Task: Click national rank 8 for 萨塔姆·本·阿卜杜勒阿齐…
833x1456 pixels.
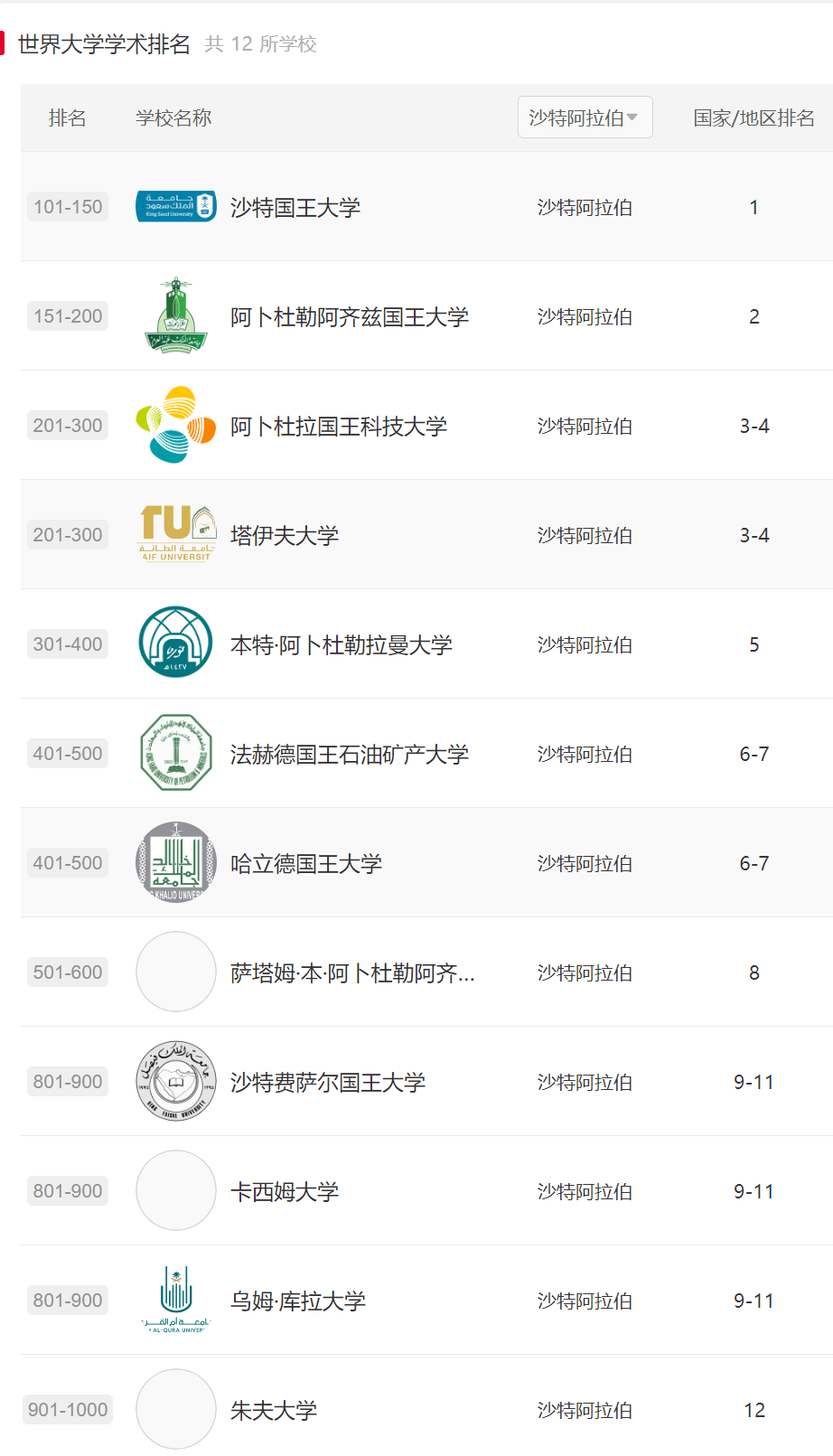Action: click(754, 972)
